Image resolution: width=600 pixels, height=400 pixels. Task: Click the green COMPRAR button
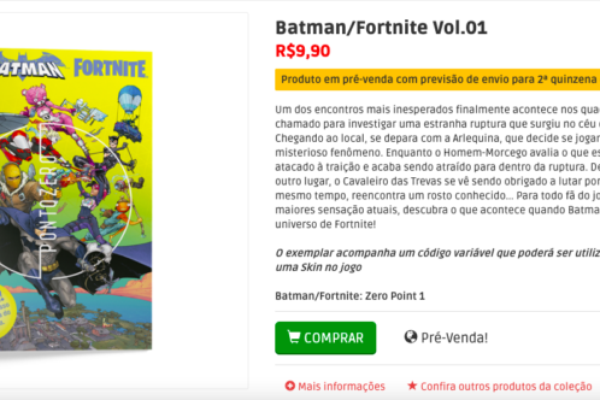325,338
